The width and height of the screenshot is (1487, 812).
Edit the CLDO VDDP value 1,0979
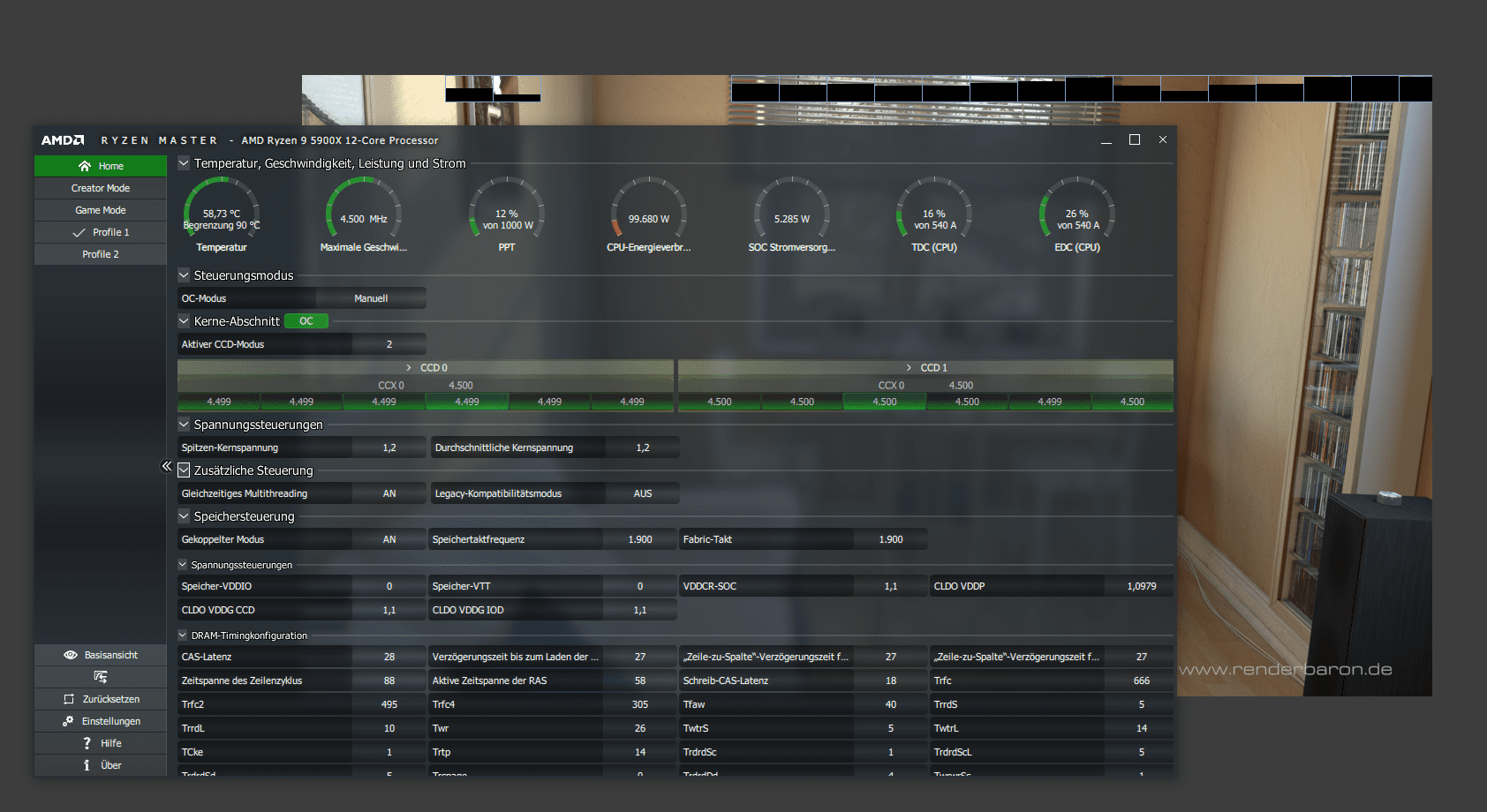(x=1141, y=586)
